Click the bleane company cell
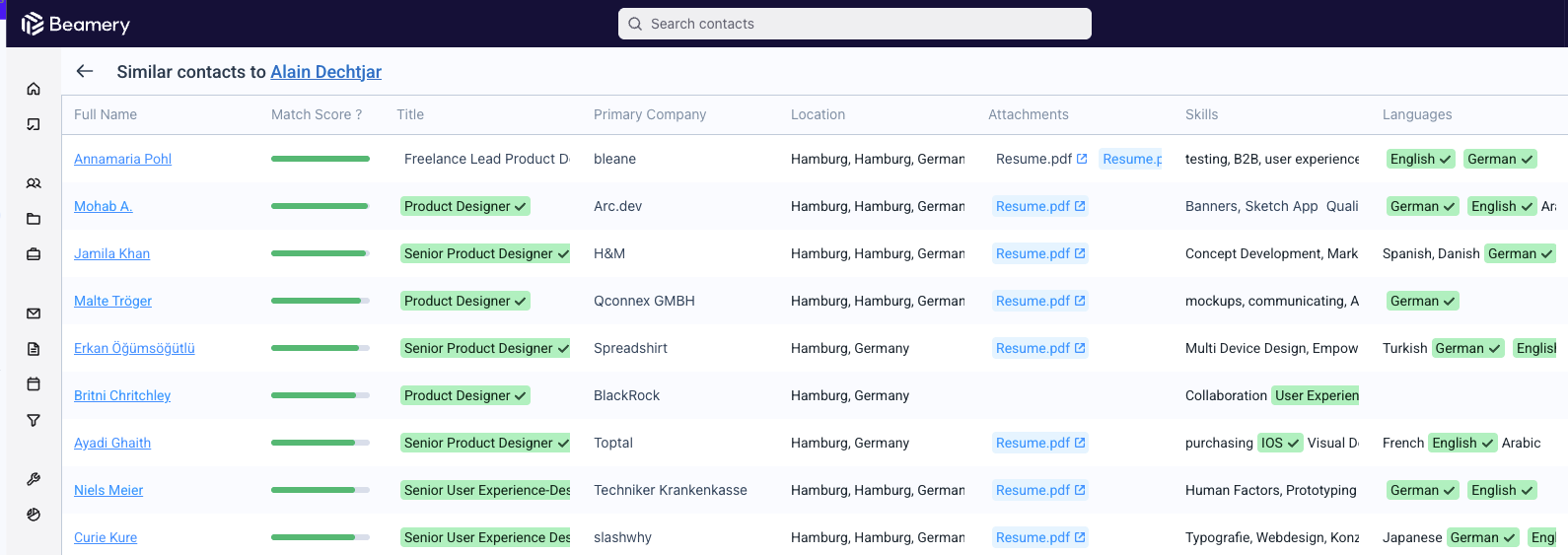This screenshot has width=1568, height=555. [x=614, y=159]
